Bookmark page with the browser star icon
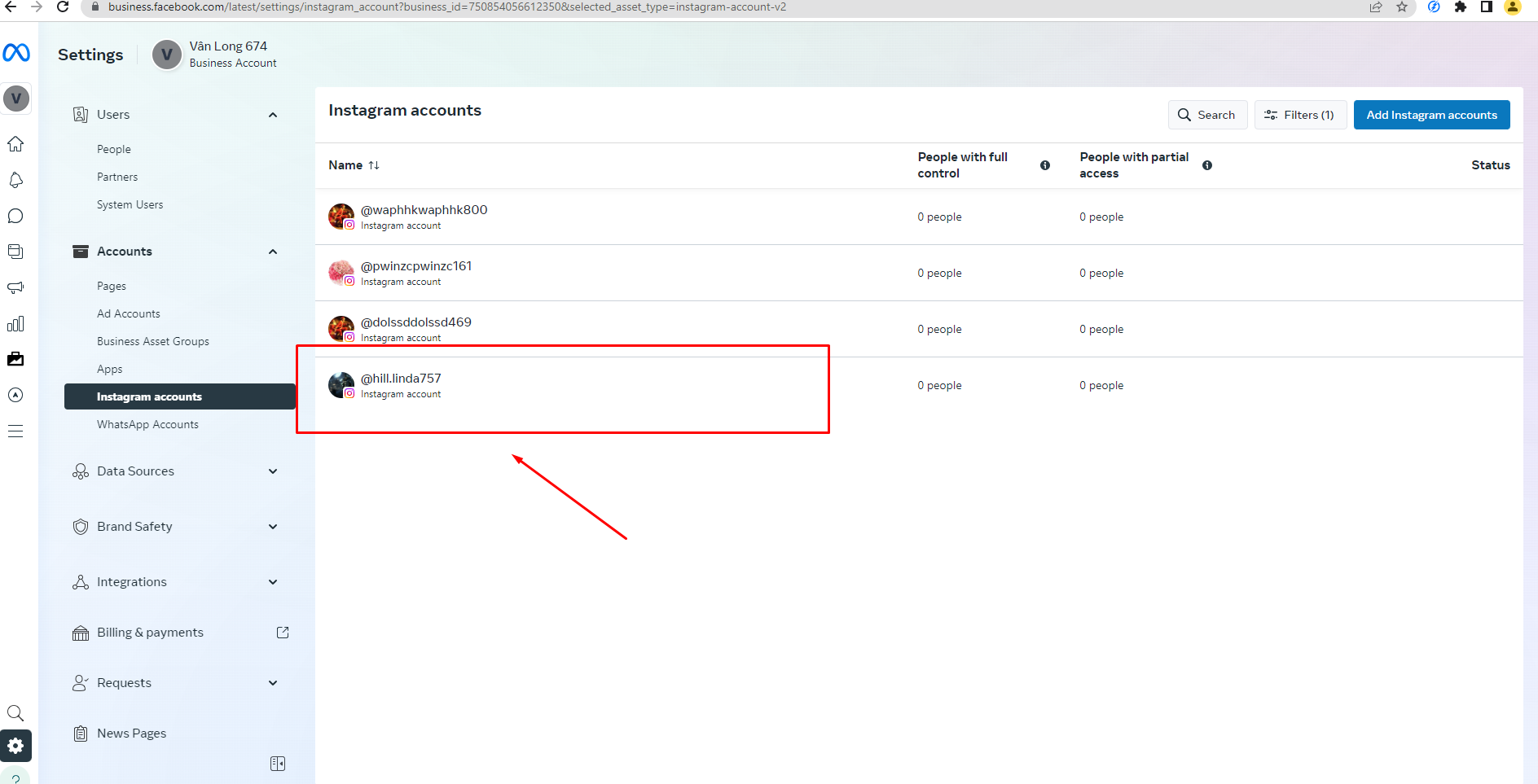 tap(1402, 7)
